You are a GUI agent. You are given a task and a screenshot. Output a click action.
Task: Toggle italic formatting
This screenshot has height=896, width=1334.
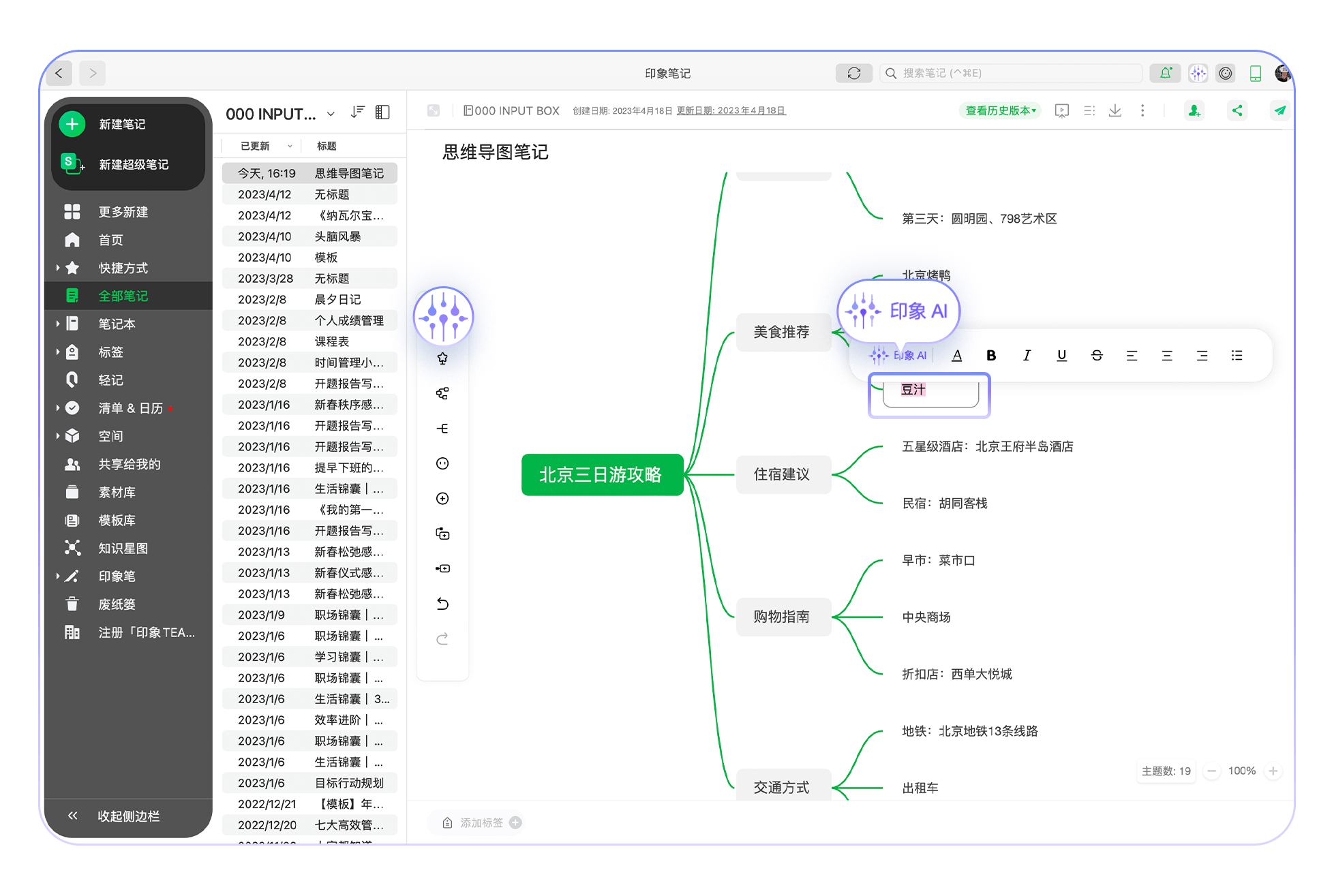point(1027,355)
